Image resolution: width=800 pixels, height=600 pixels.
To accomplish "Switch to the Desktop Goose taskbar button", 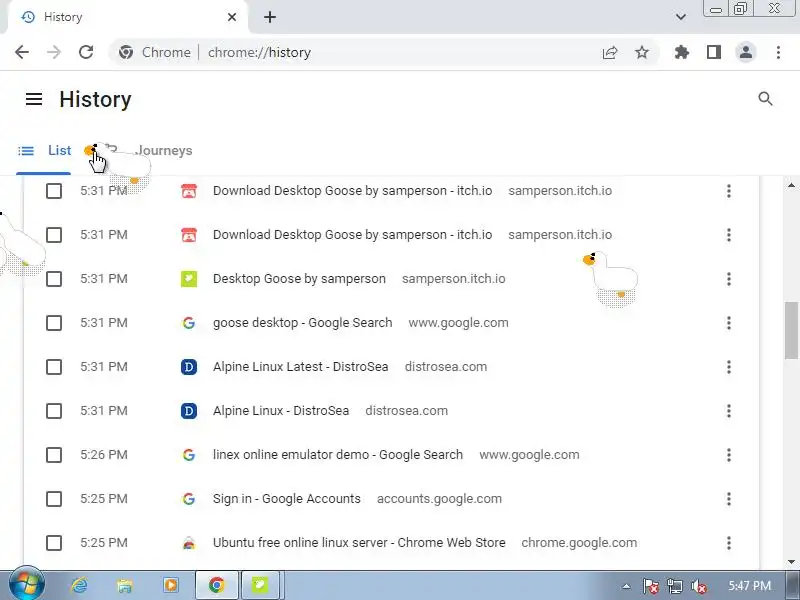I will (260, 585).
